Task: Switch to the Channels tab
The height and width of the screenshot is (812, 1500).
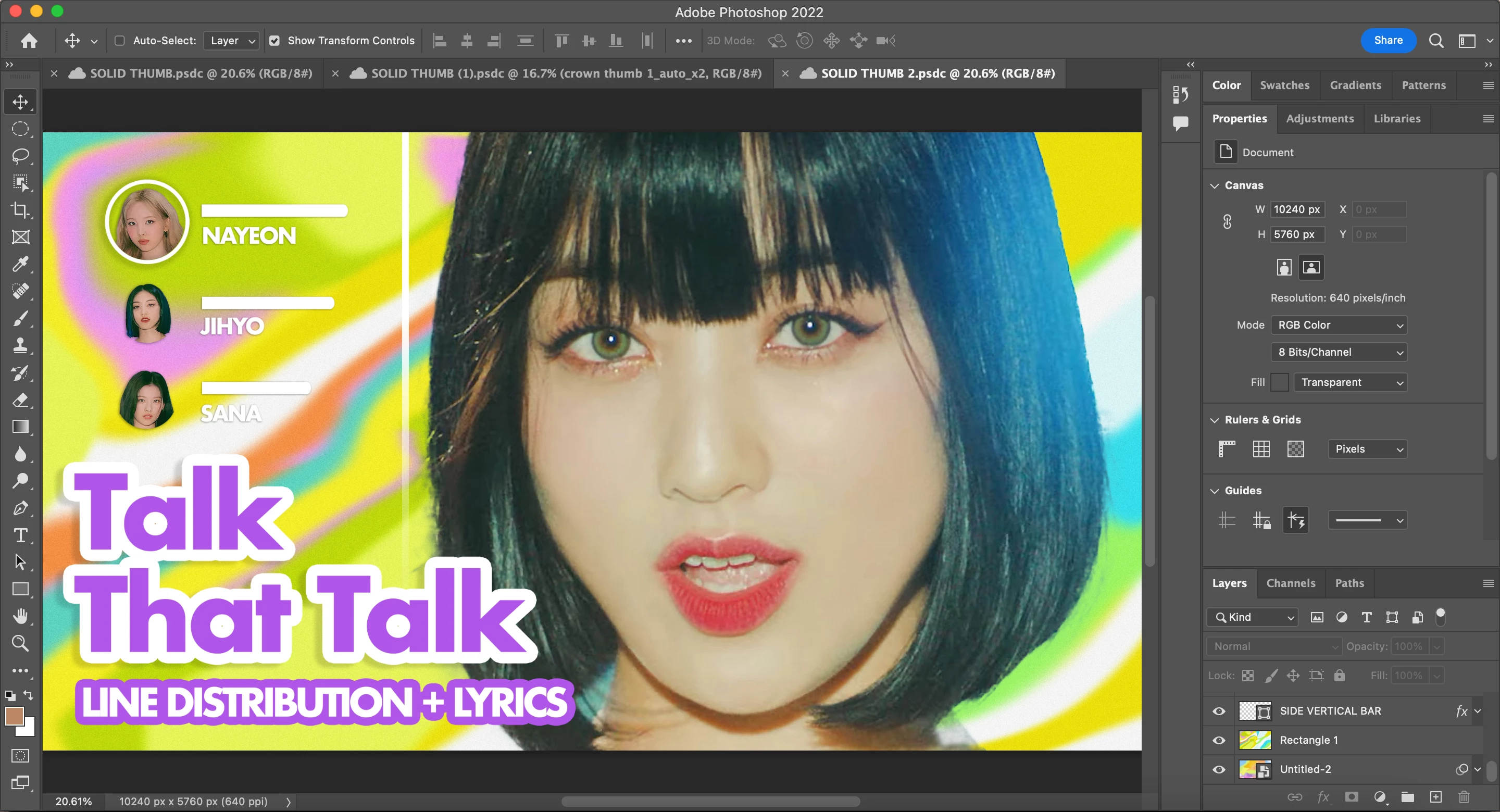Action: (x=1291, y=583)
